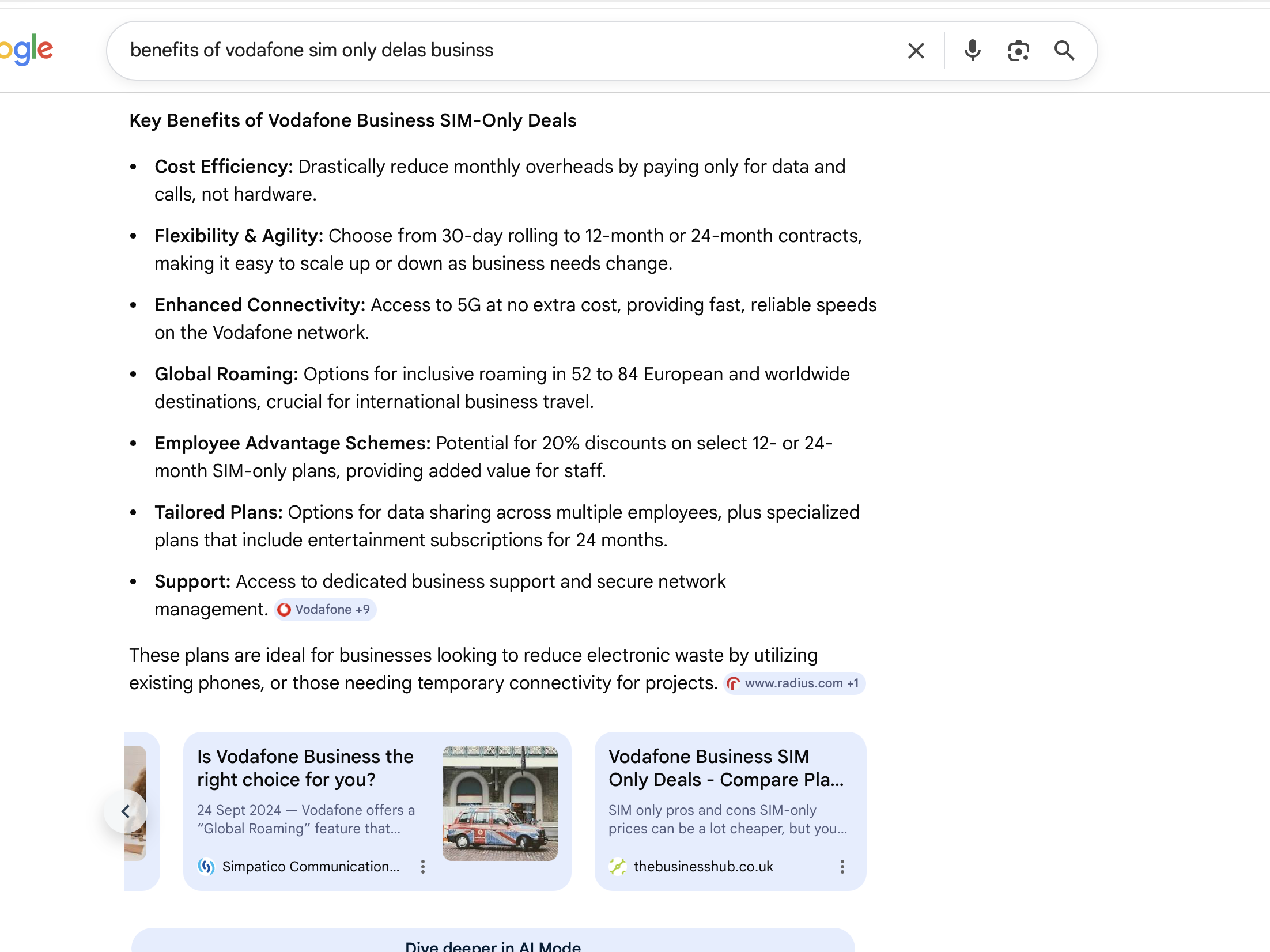Focus the search input field
Viewport: 1270px width, 952px height.
click(507, 51)
